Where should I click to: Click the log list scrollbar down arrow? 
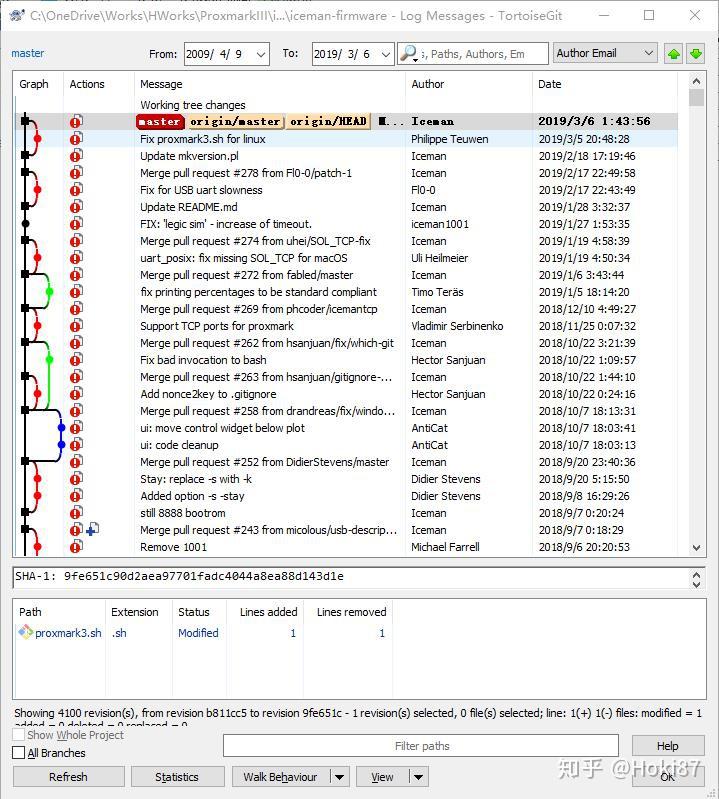[x=696, y=548]
